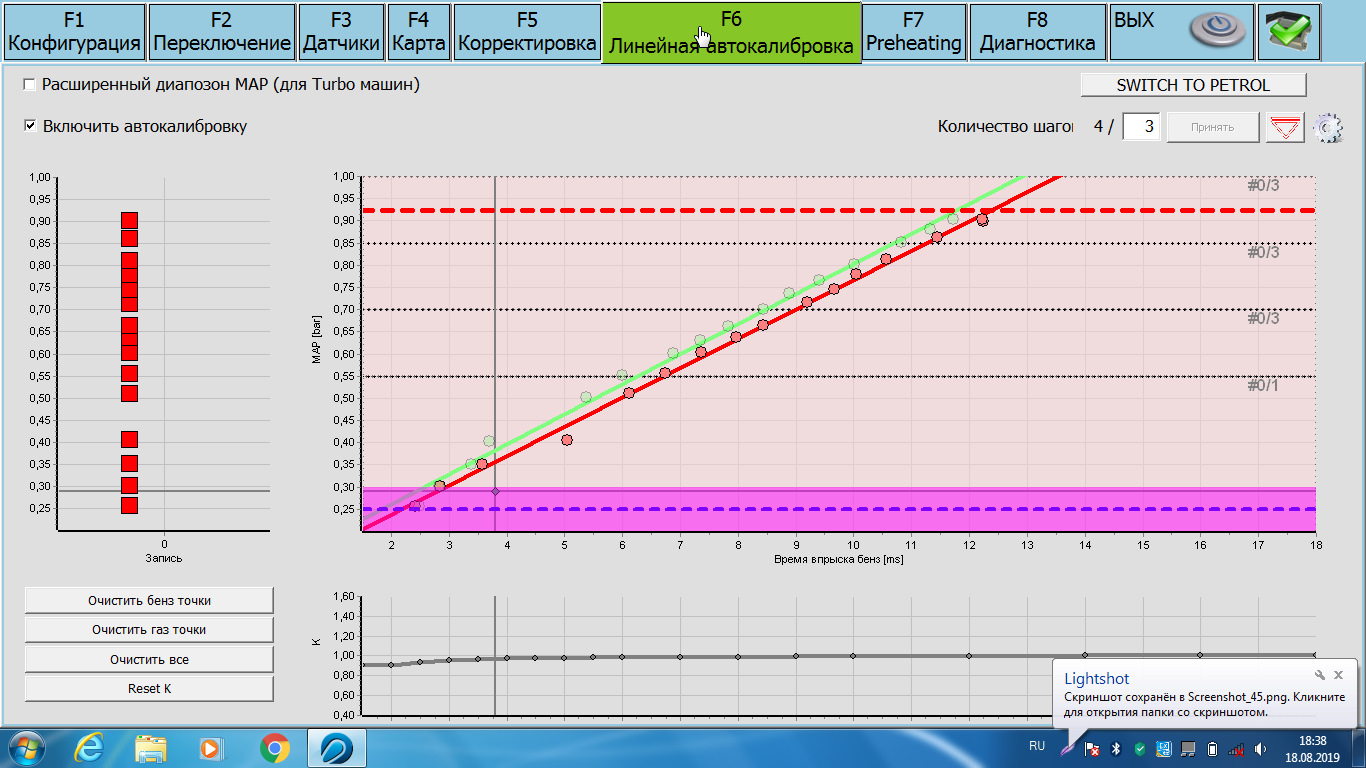Click the Reset K button
The width and height of the screenshot is (1366, 768).
click(x=149, y=689)
